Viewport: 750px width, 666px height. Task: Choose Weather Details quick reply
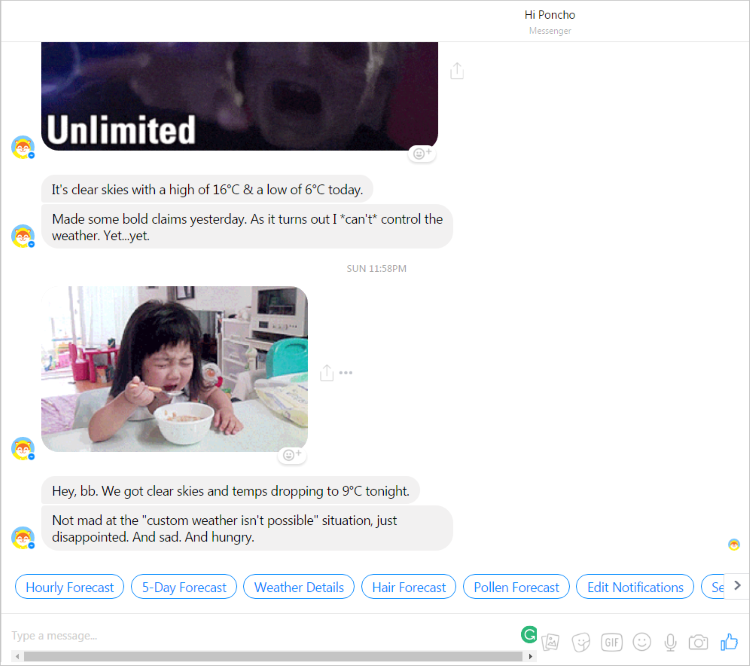pyautogui.click(x=299, y=587)
